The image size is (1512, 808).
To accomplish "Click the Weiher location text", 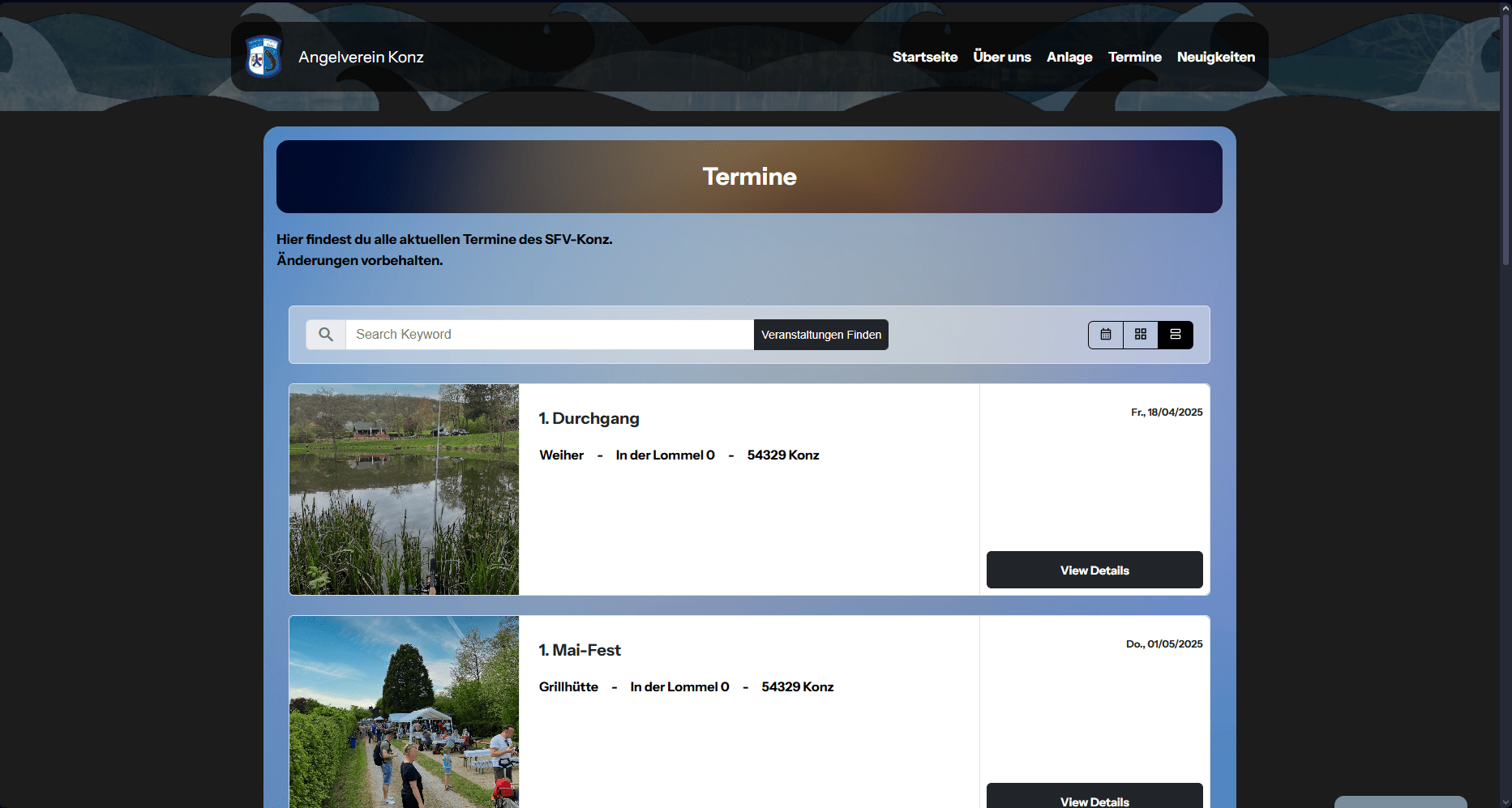I will point(562,455).
